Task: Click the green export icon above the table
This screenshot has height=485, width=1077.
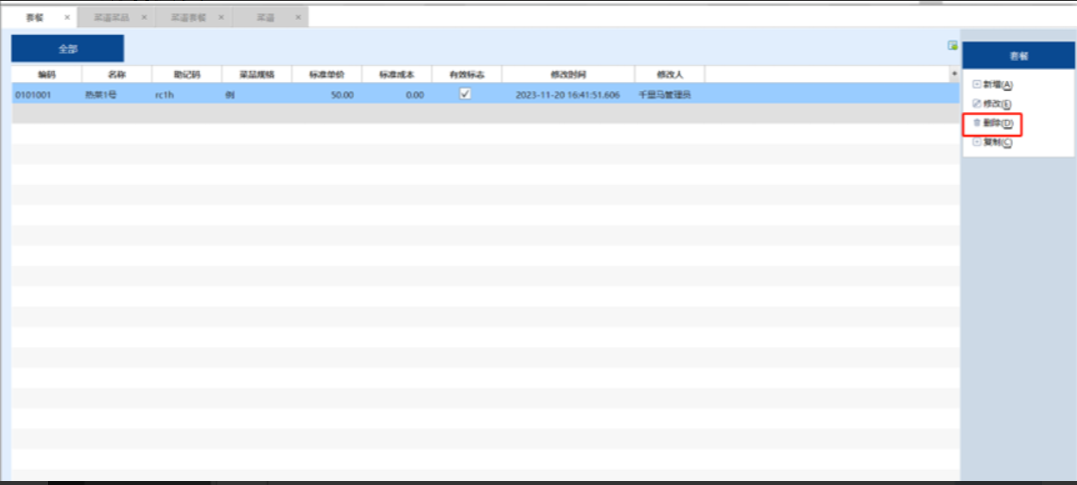Action: click(x=952, y=45)
